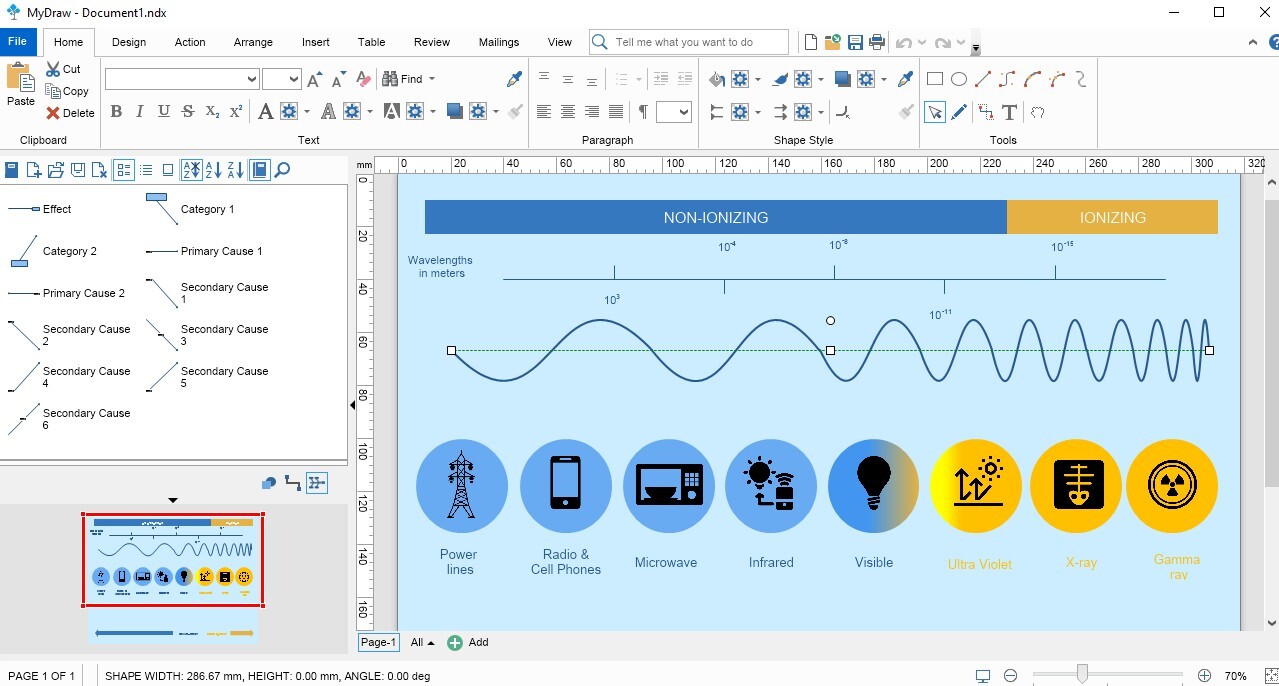The height and width of the screenshot is (686, 1279).
Task: Toggle Bold formatting
Action: pos(116,112)
